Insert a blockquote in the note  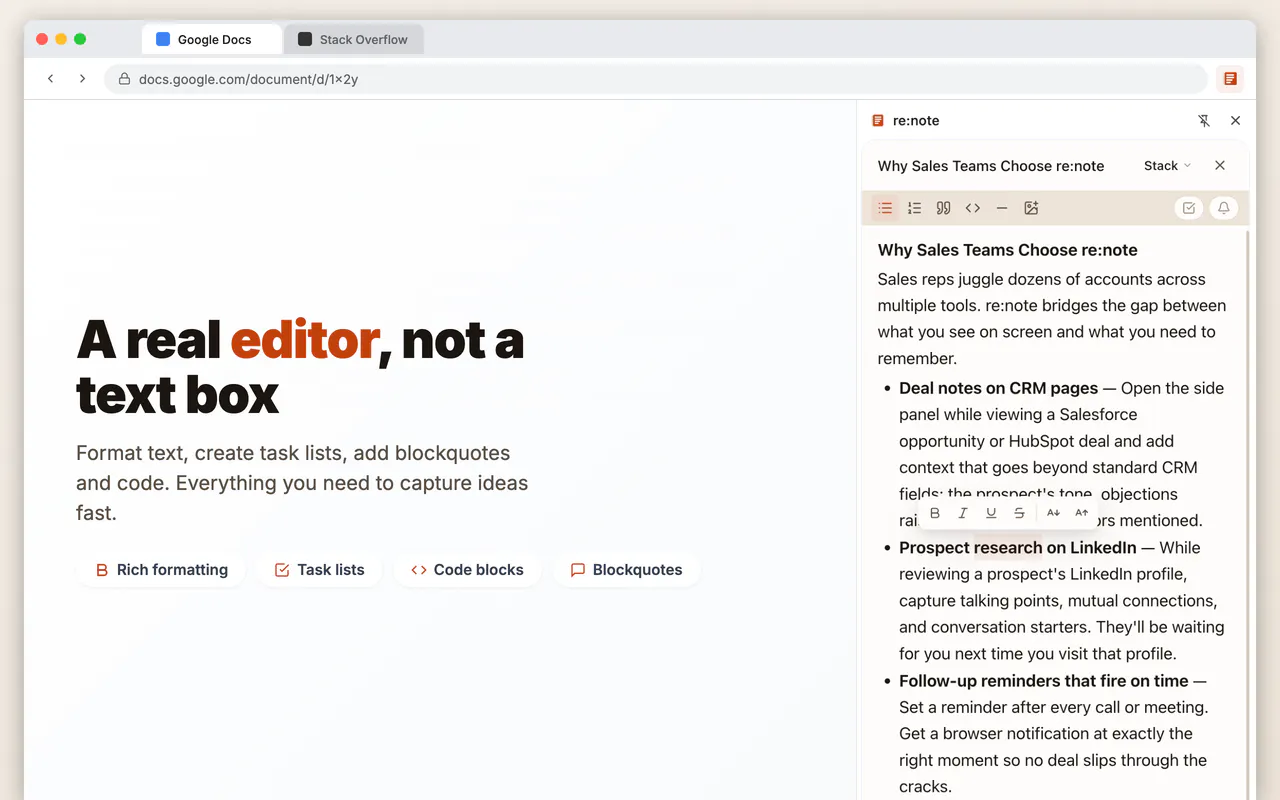point(943,208)
